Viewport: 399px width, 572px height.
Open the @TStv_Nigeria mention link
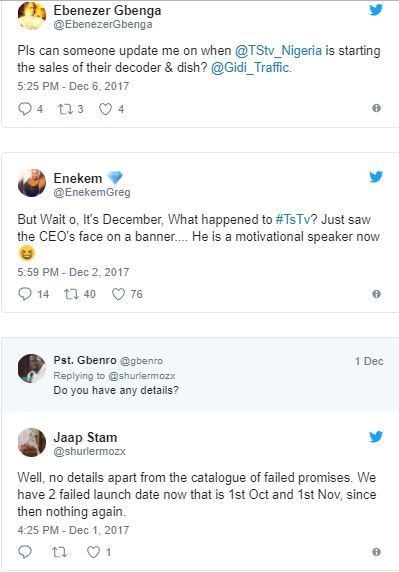(x=278, y=50)
